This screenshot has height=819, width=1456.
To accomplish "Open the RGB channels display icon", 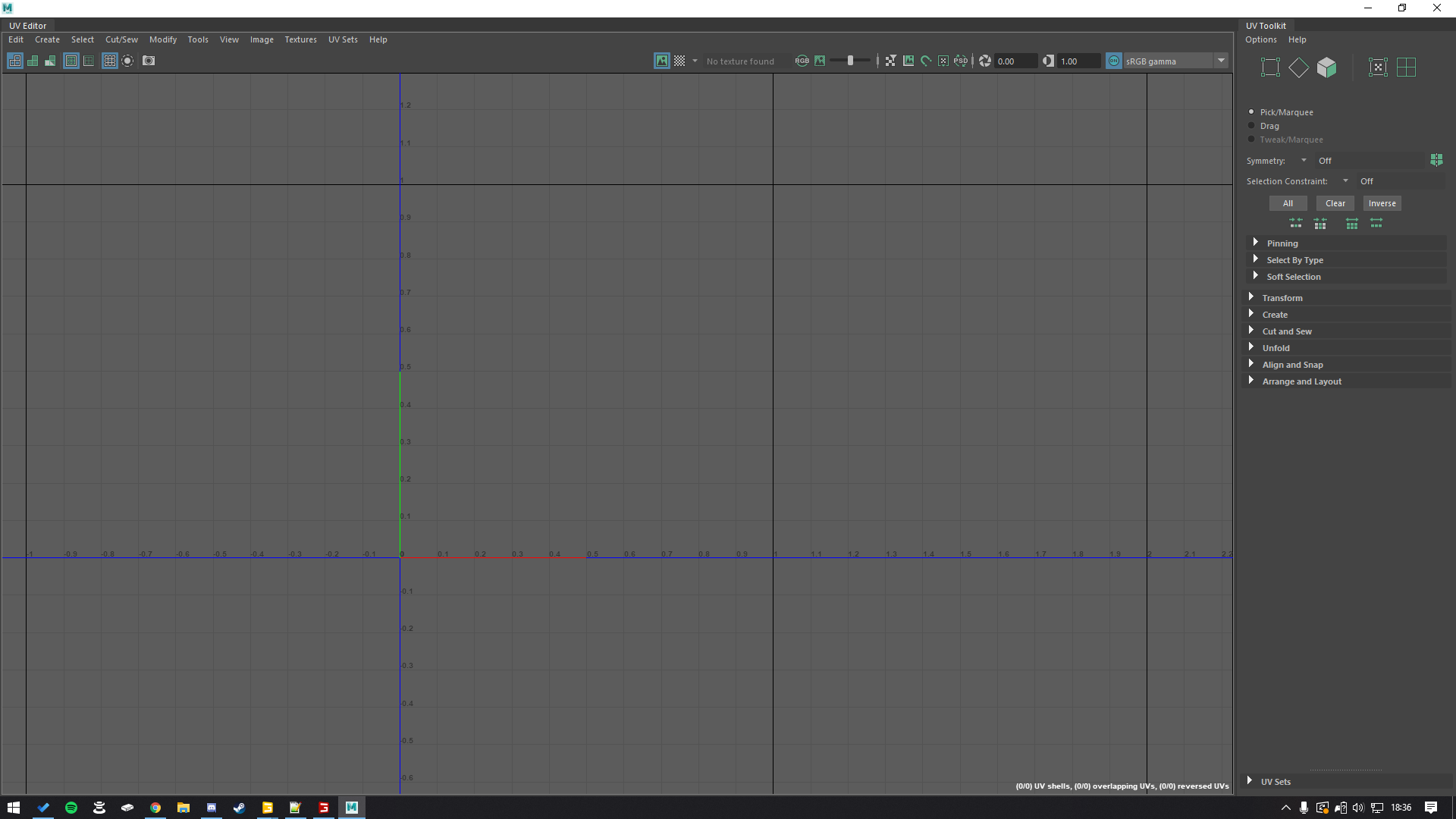I will click(x=802, y=61).
